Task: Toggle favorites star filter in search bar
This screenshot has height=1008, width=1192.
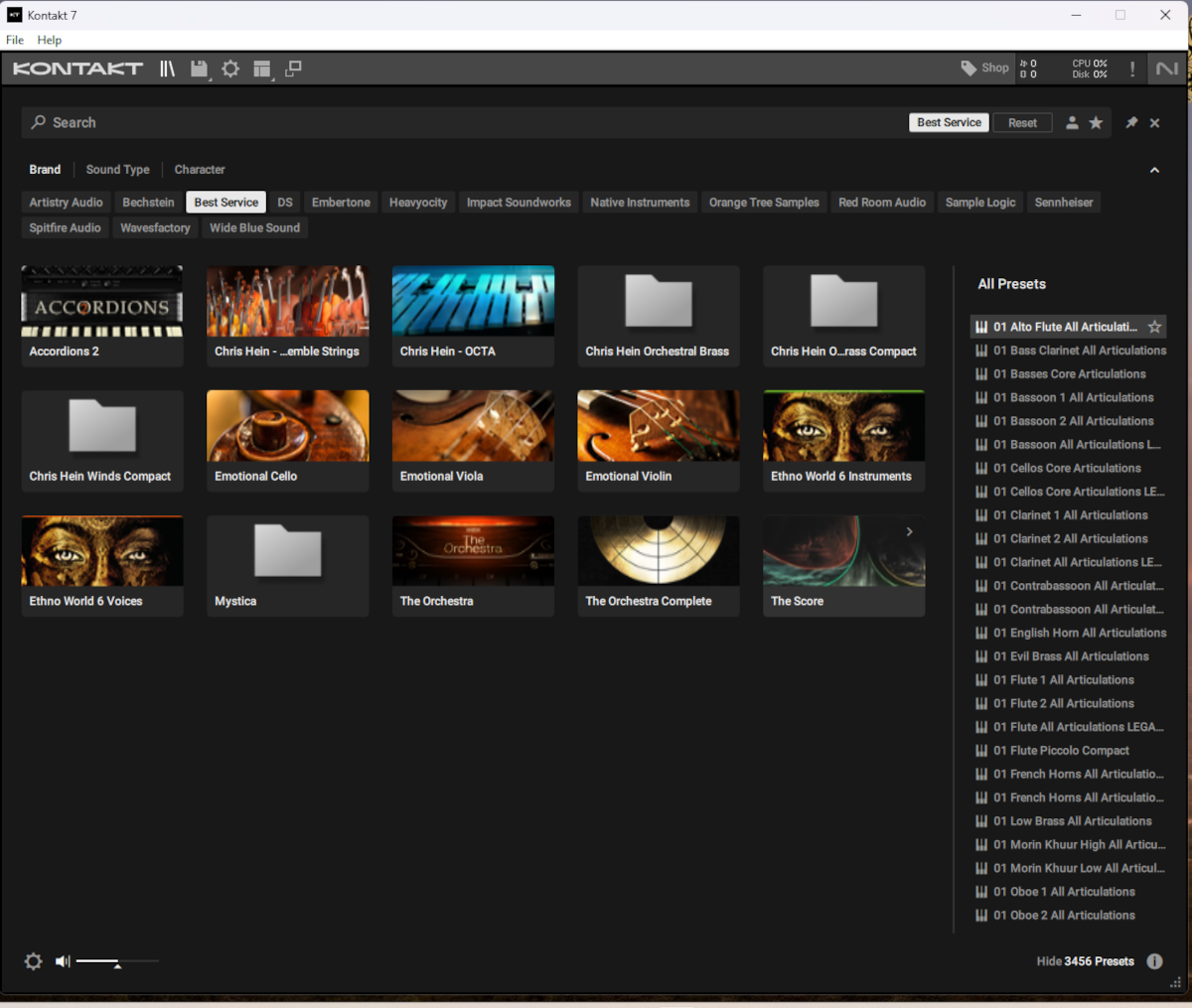Action: point(1096,123)
